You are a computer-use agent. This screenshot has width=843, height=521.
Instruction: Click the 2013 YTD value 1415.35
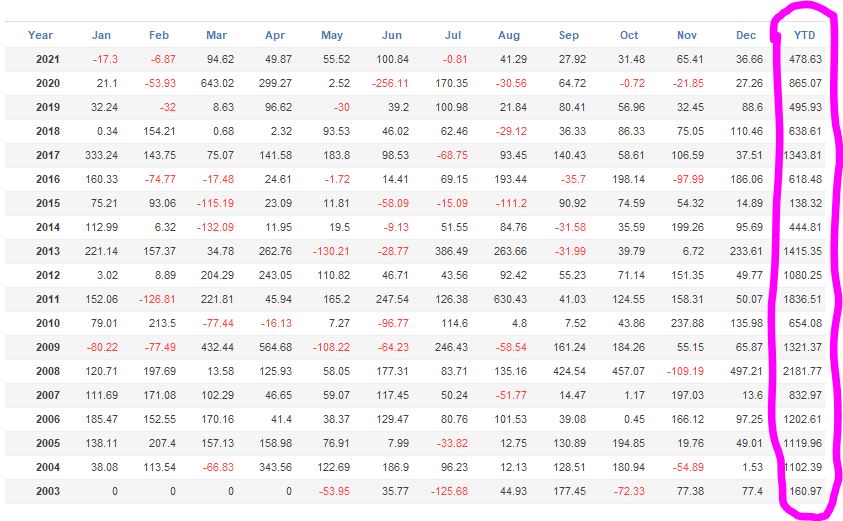[x=803, y=251]
